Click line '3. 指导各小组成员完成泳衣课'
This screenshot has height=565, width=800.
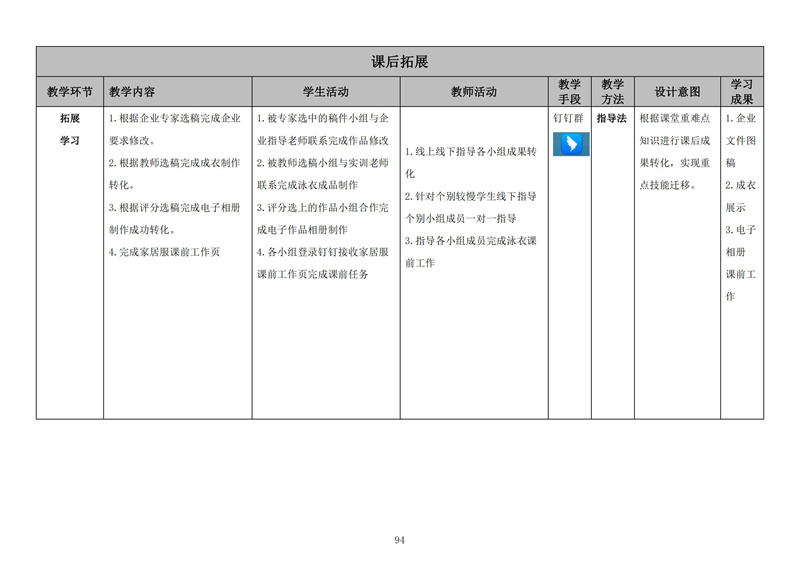point(471,240)
